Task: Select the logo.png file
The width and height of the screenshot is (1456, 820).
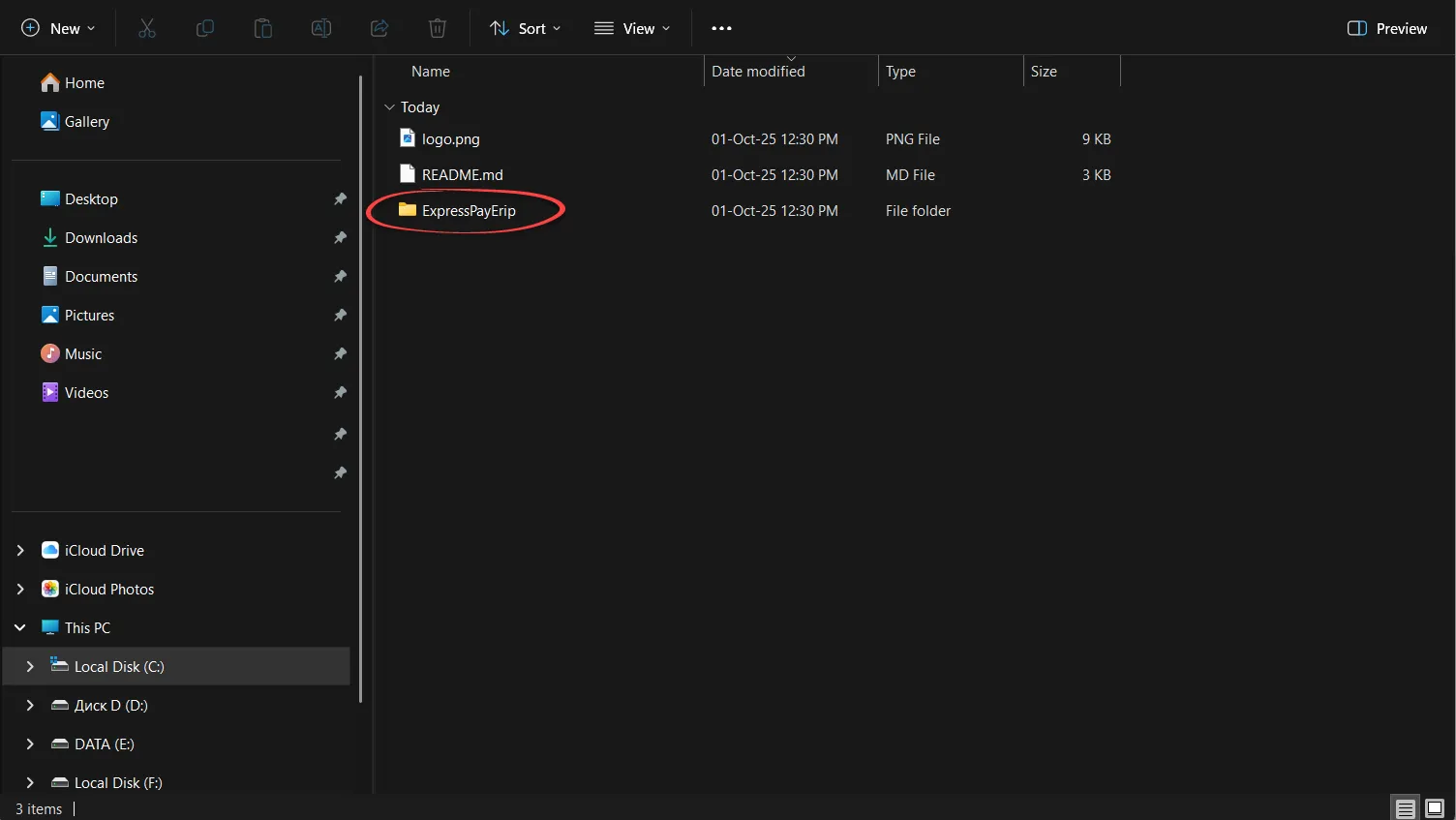Action: coord(450,139)
